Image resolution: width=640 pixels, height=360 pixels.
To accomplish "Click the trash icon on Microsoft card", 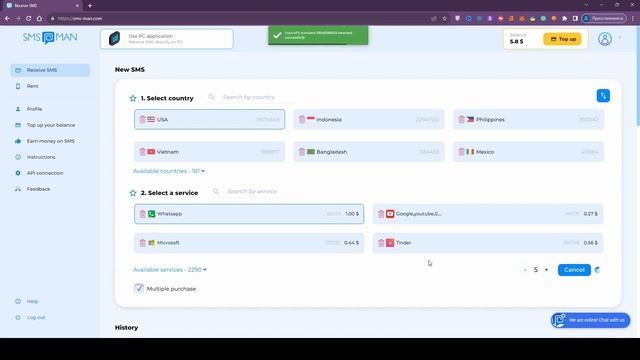I will 142,243.
